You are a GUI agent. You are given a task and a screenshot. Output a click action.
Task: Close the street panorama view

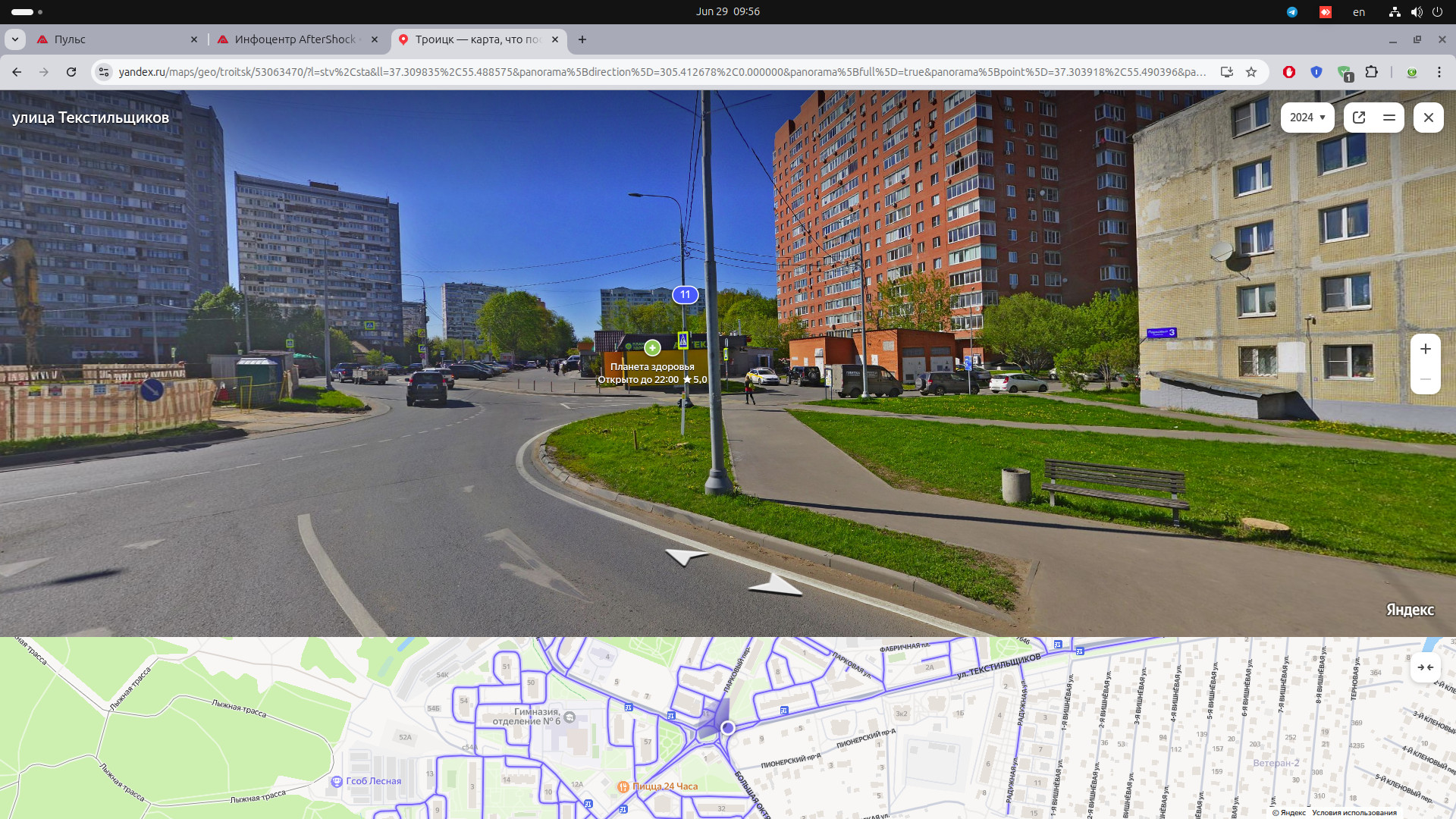1428,118
